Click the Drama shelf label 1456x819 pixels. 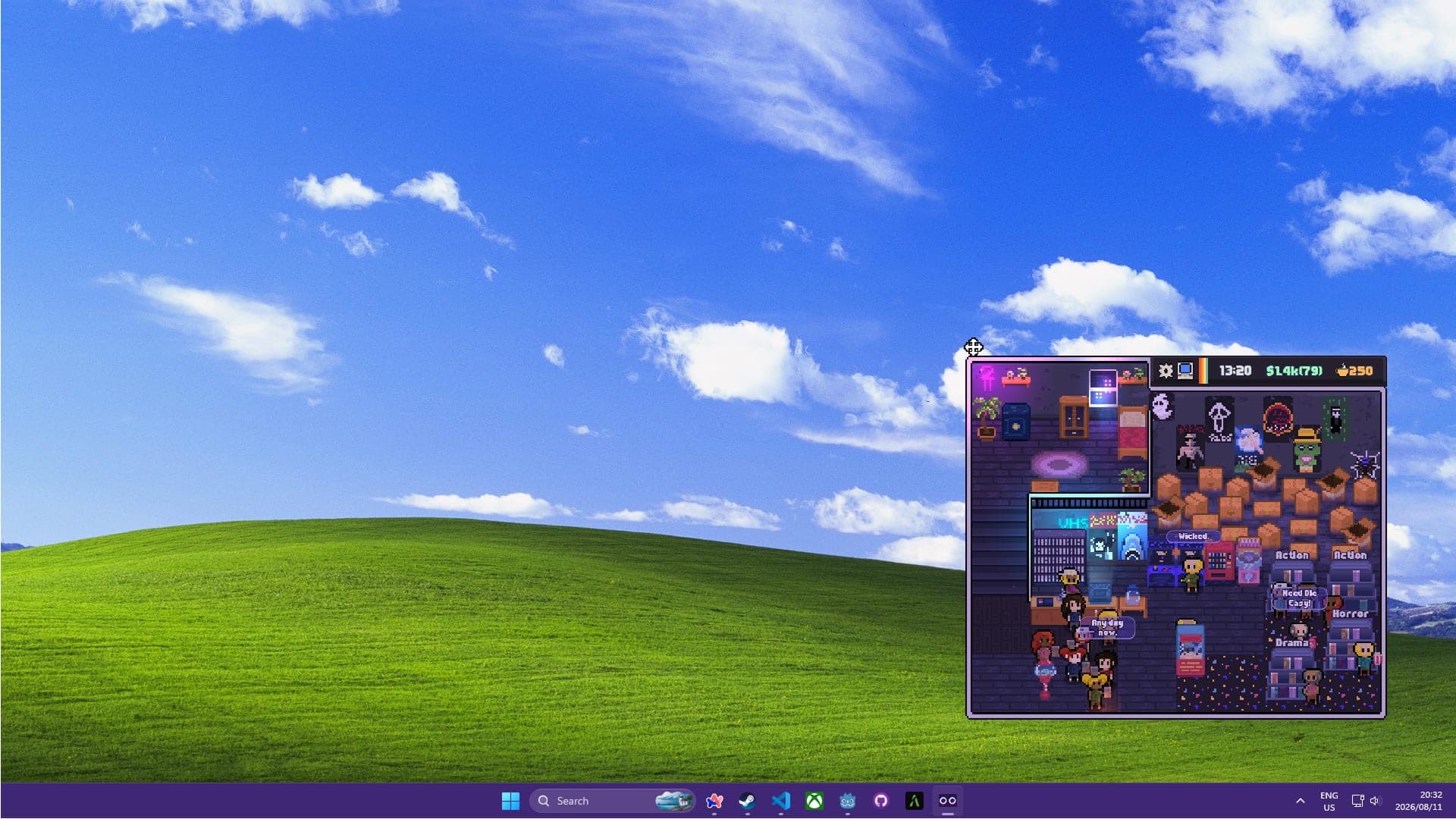pos(1292,642)
